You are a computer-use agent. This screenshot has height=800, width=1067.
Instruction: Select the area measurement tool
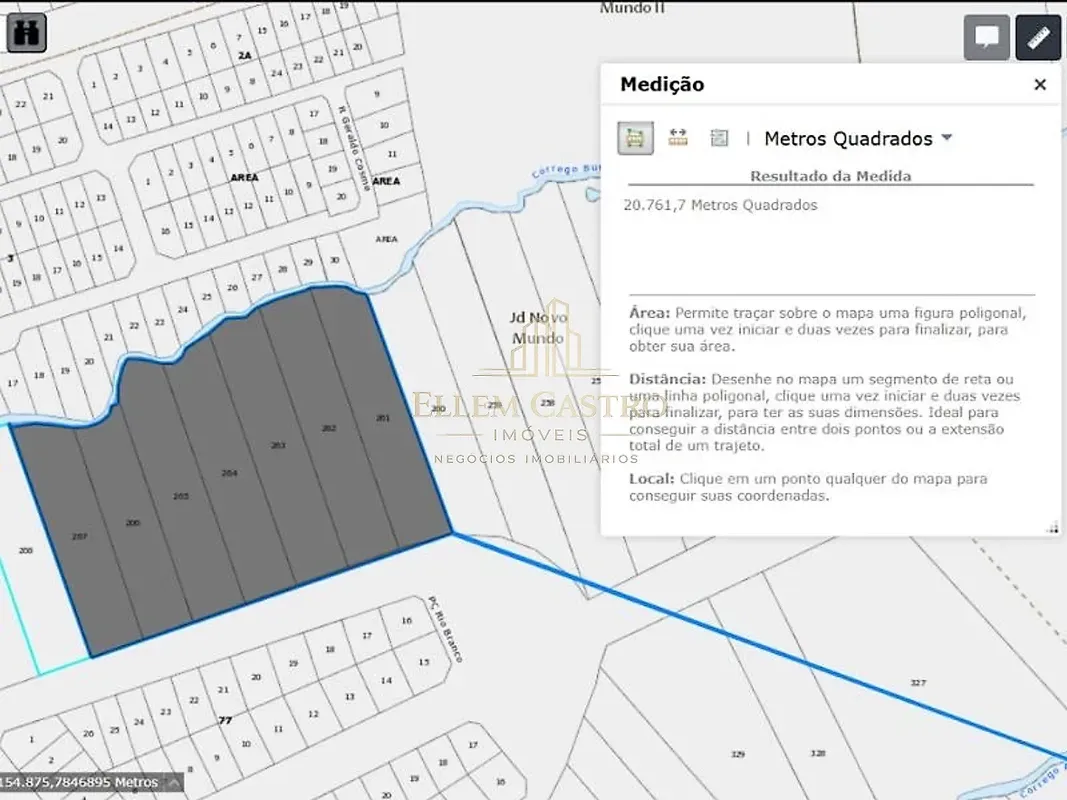(x=636, y=138)
